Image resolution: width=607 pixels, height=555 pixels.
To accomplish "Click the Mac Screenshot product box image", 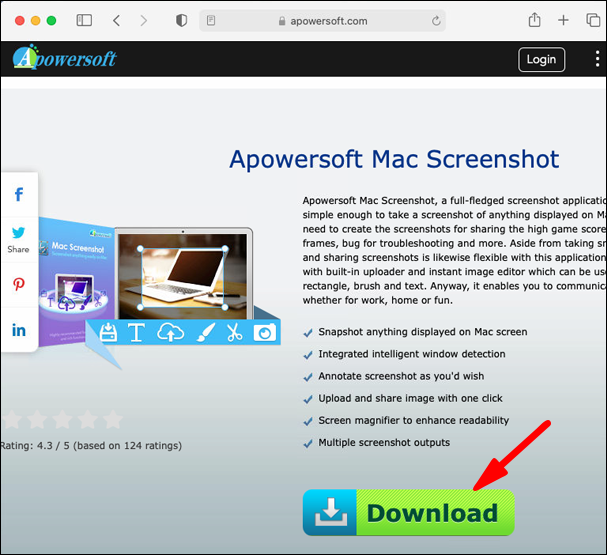I will (76, 281).
